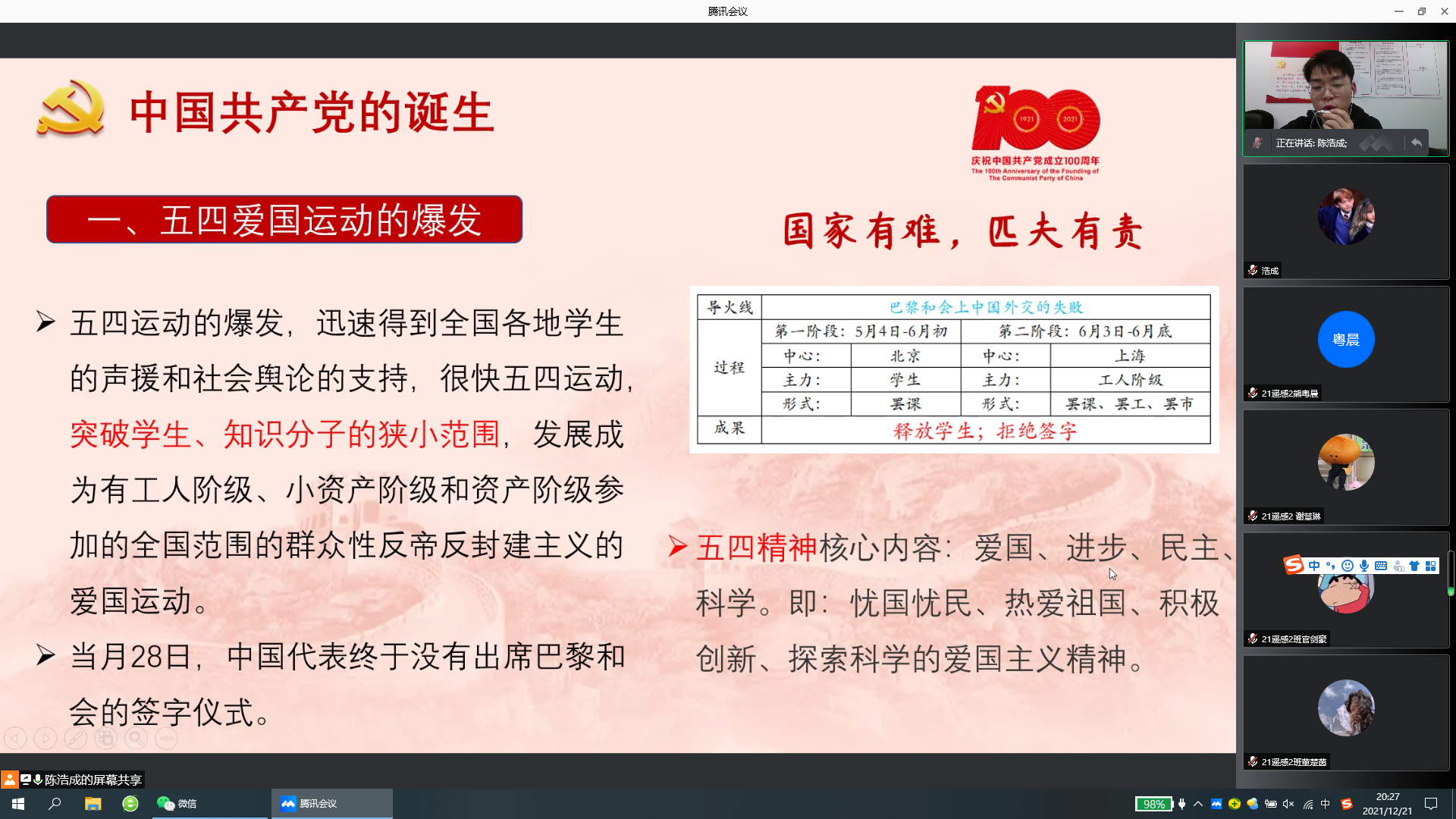Open Sogou soft keyboard icon
1456x819 pixels.
pos(1381,566)
